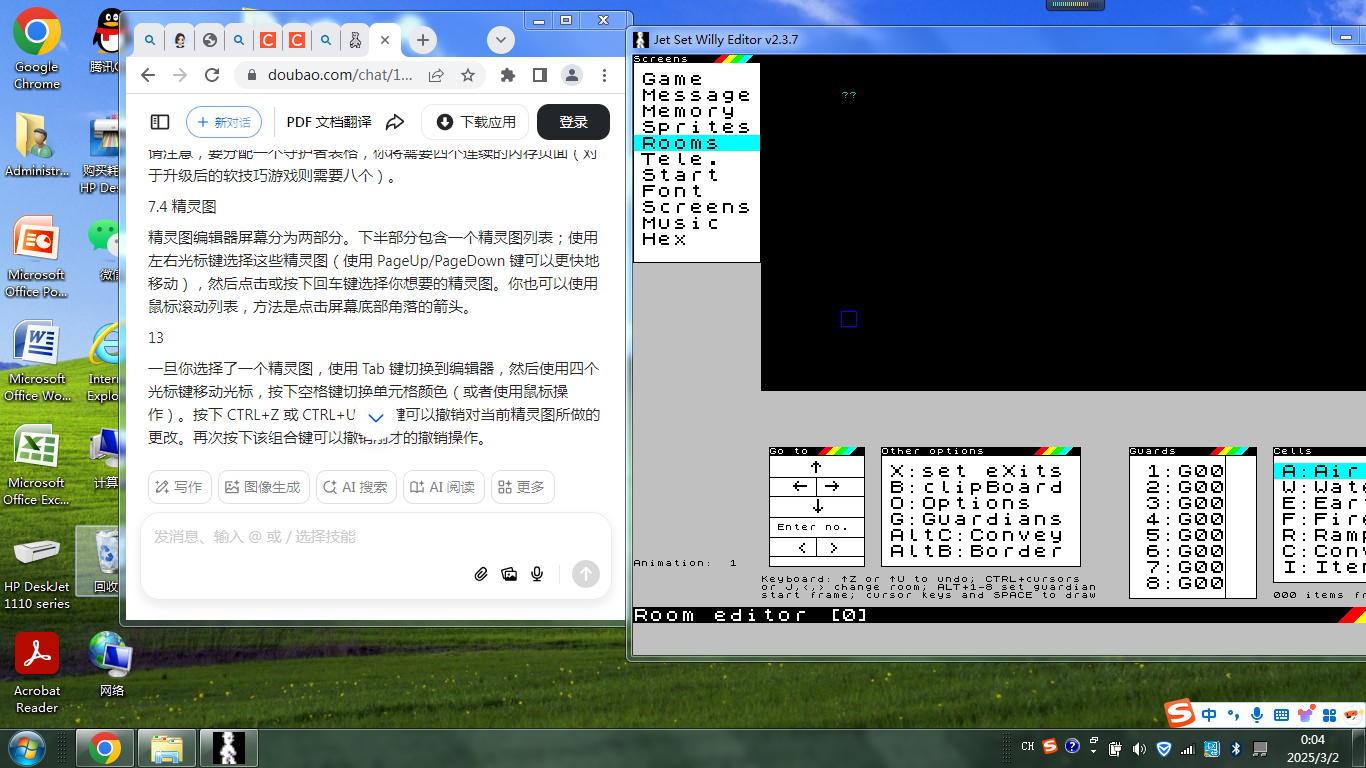This screenshot has height=768, width=1366.
Task: Bookmark this page with the star icon
Action: [468, 75]
